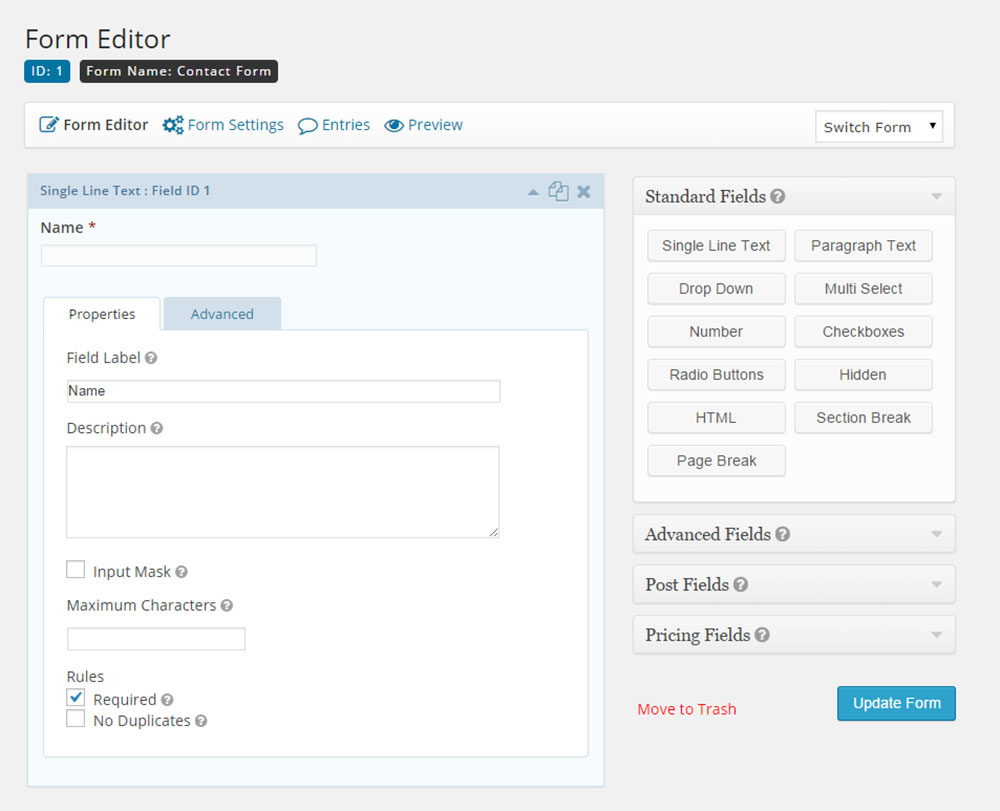
Task: Open help tooltip for Advanced Fields
Action: pos(783,534)
